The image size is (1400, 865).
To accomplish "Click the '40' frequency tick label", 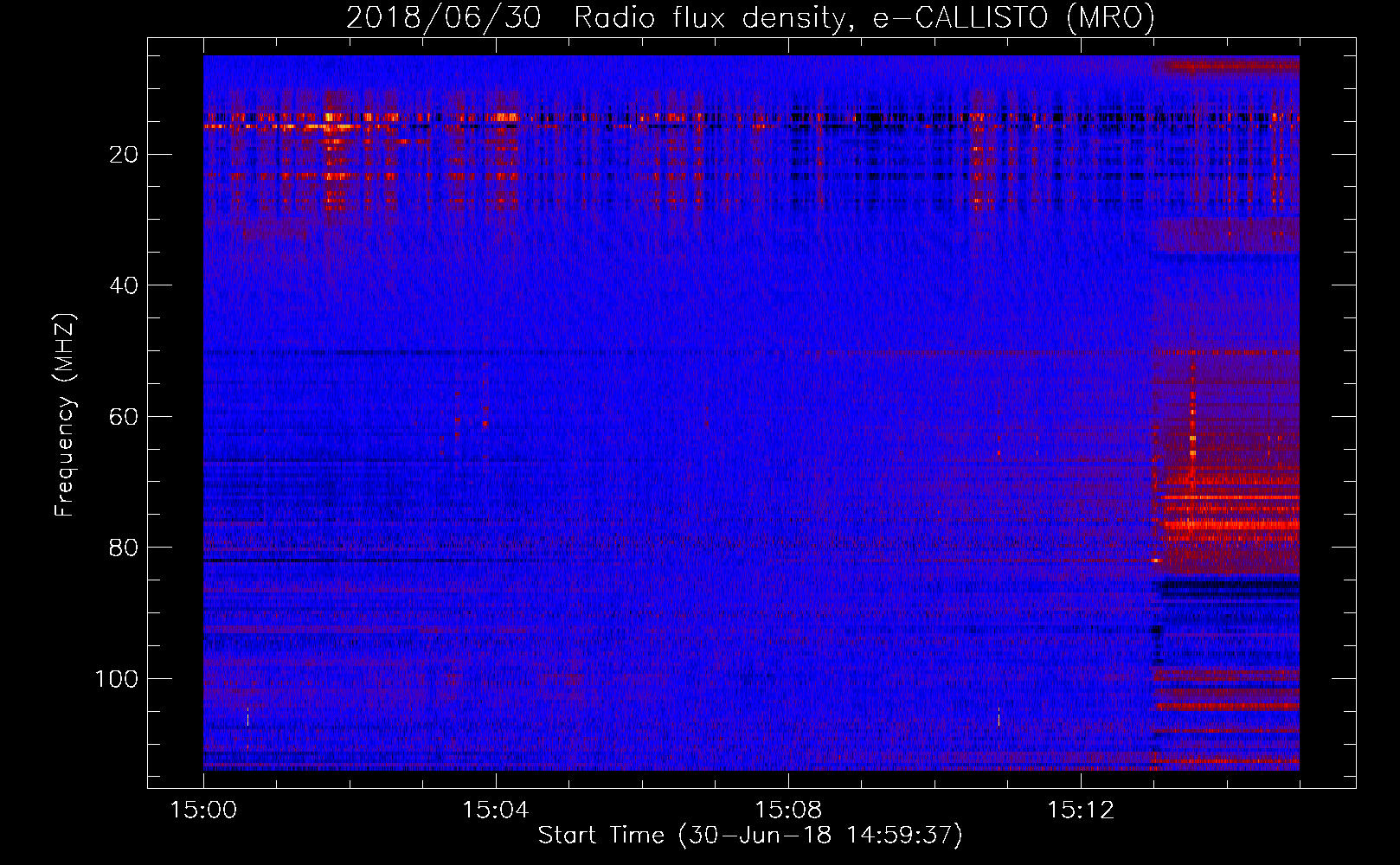I will tap(125, 285).
